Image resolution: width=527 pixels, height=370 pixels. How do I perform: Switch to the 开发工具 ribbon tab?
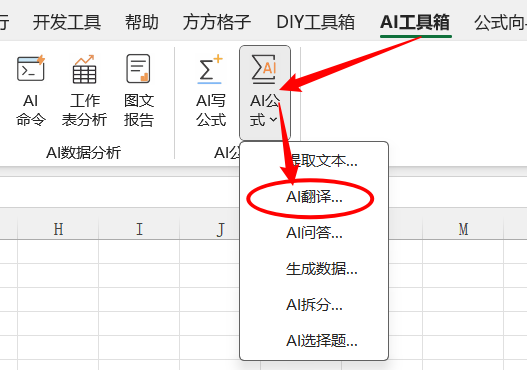click(x=67, y=23)
